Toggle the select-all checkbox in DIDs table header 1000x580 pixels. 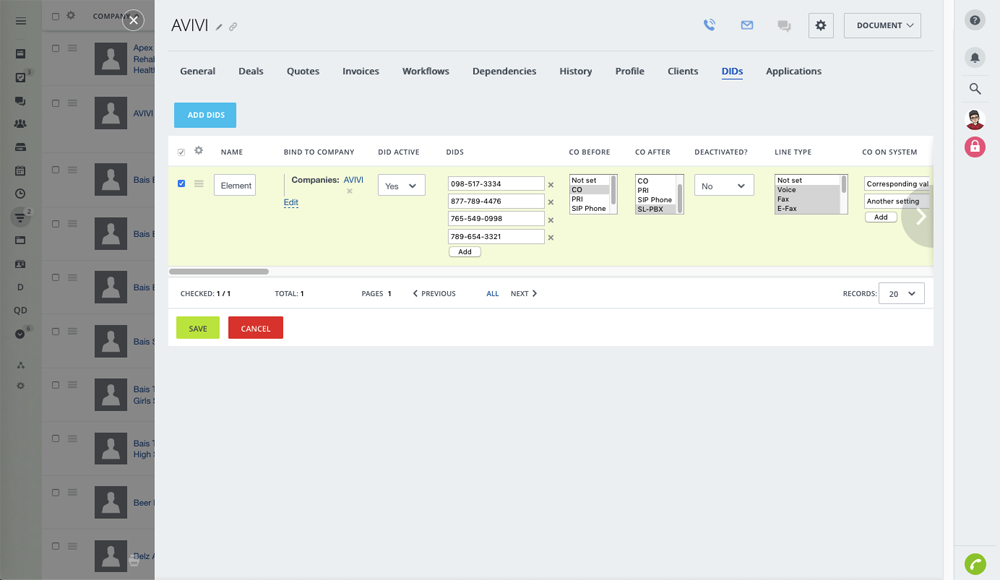coord(181,152)
